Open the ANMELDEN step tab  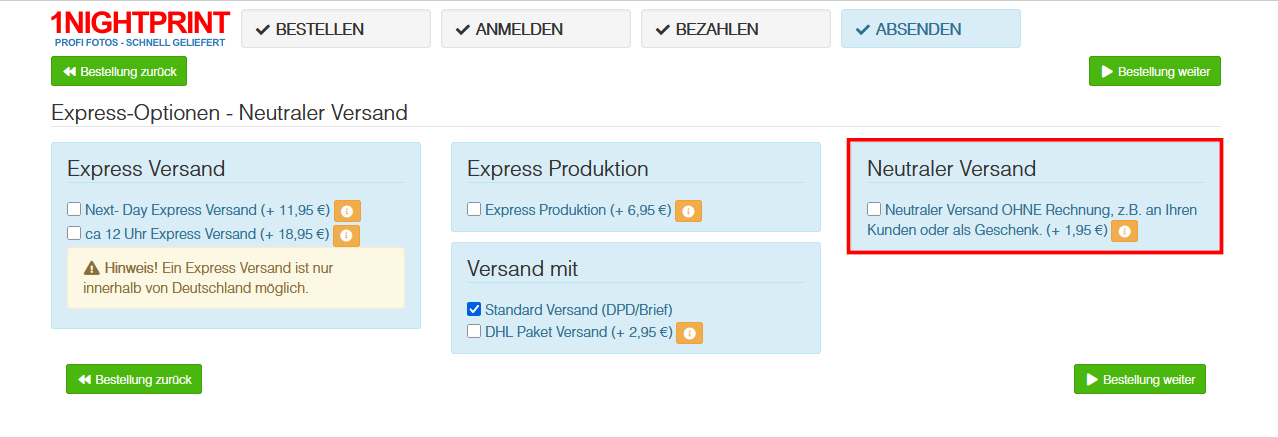(x=536, y=29)
